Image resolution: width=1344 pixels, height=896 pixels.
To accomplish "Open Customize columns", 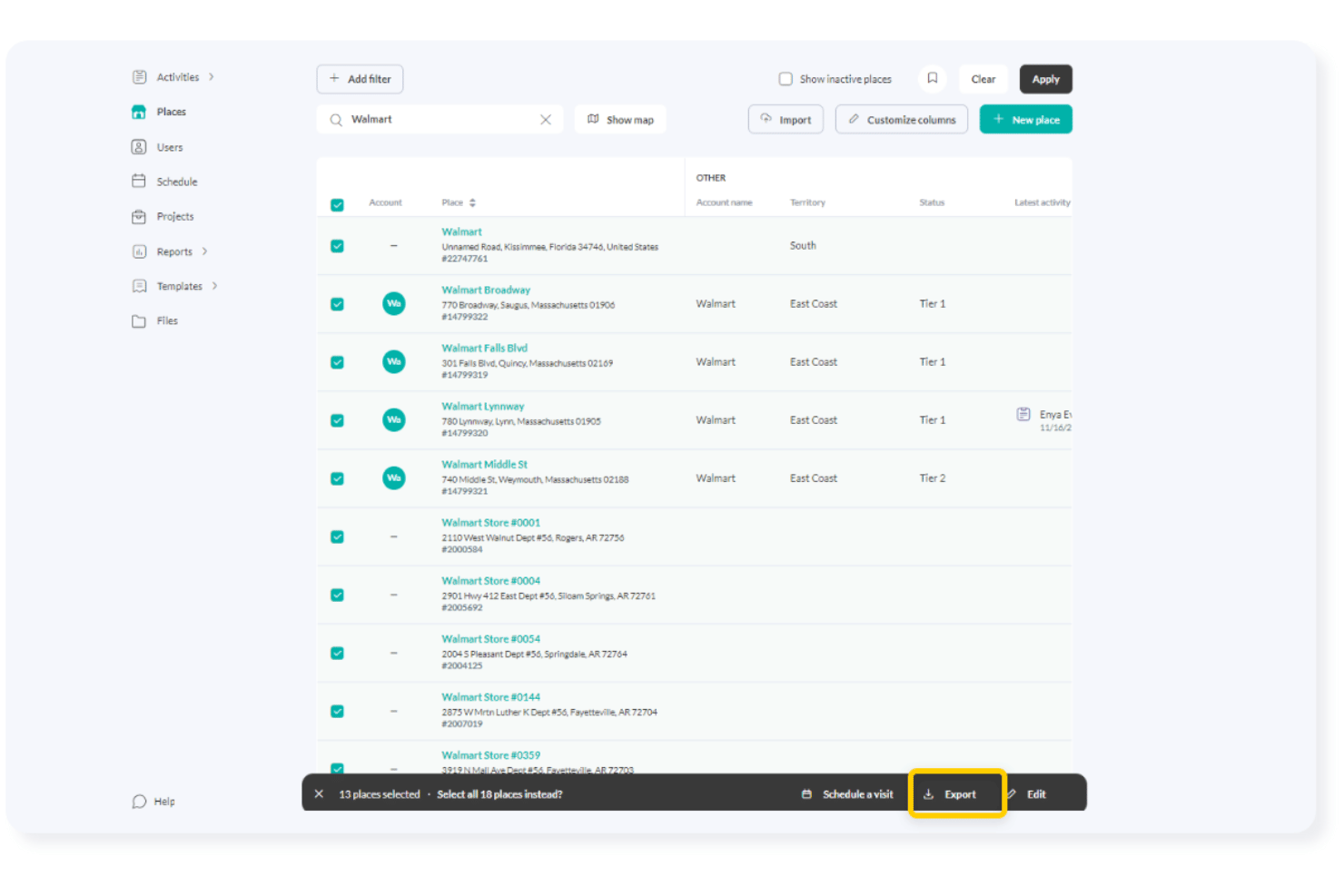I will pyautogui.click(x=902, y=120).
